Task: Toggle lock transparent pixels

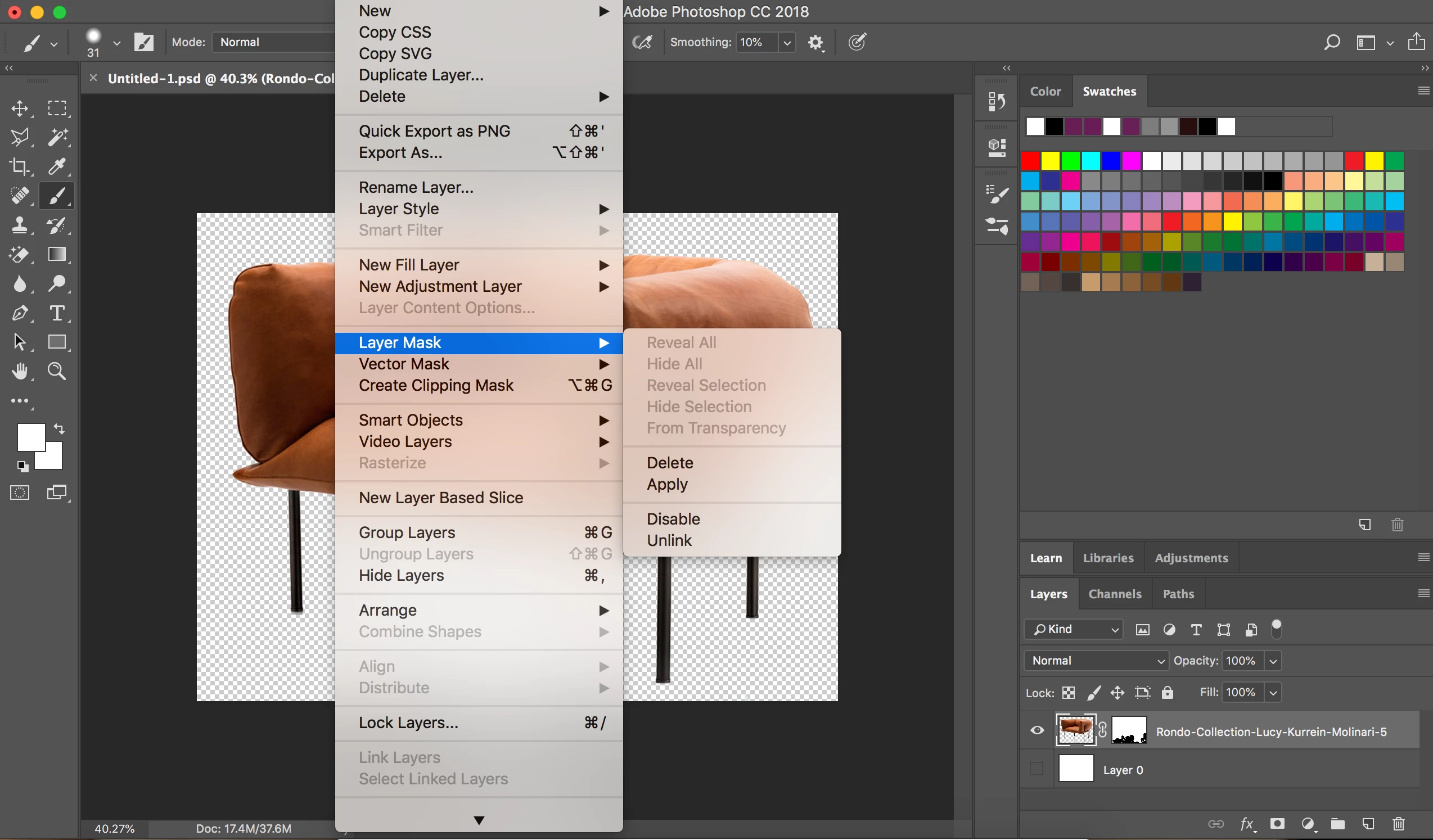Action: click(x=1069, y=692)
